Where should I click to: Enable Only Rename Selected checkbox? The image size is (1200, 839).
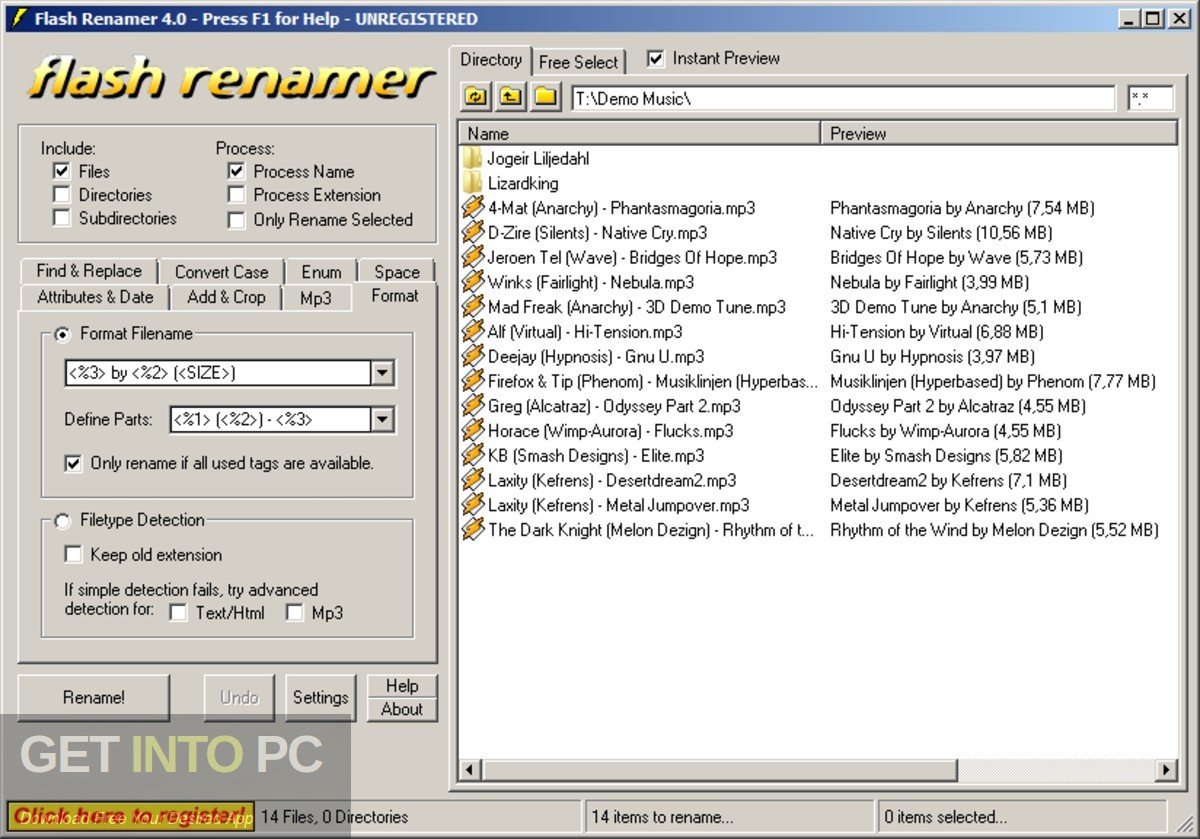(x=236, y=220)
